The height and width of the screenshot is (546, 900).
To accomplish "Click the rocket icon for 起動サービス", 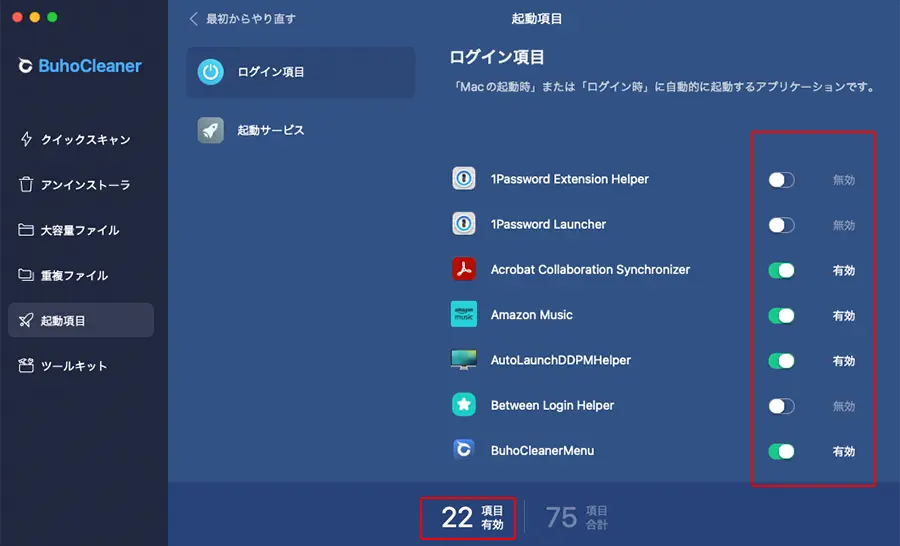I will click(211, 130).
